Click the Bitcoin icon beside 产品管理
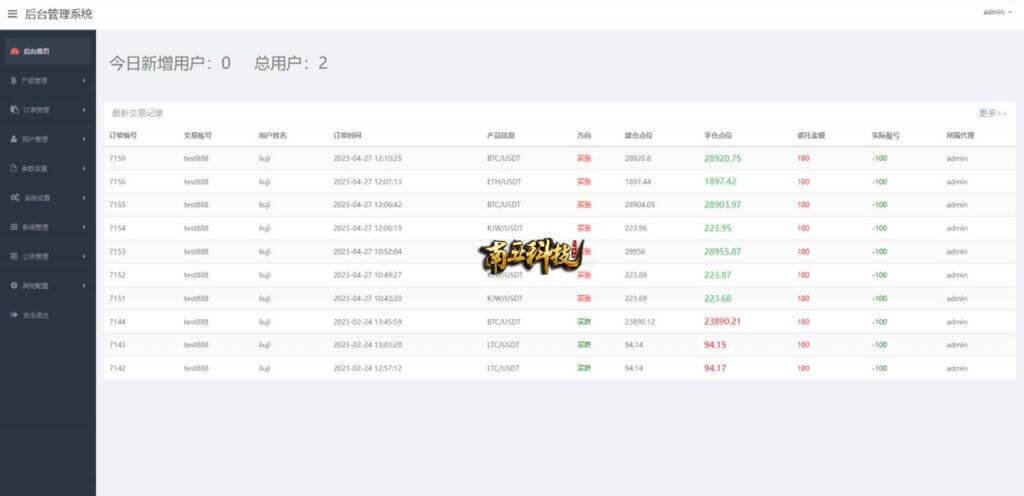The height and width of the screenshot is (496, 1024). click(13, 80)
